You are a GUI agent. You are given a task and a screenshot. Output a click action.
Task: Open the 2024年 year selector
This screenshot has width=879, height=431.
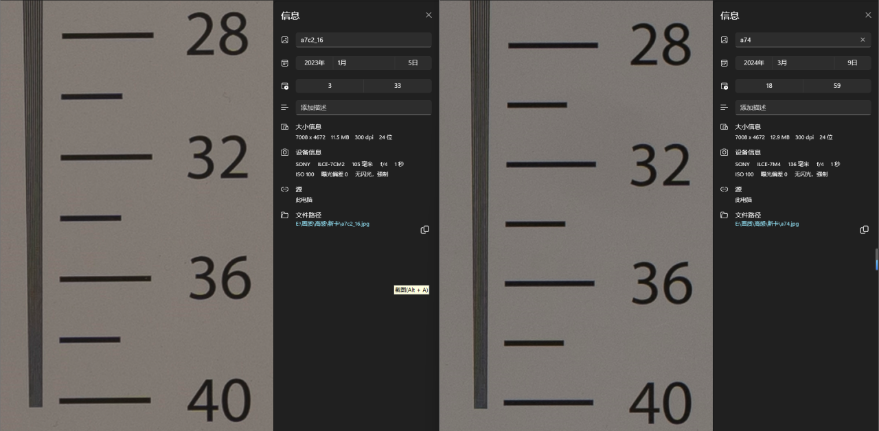pyautogui.click(x=753, y=62)
